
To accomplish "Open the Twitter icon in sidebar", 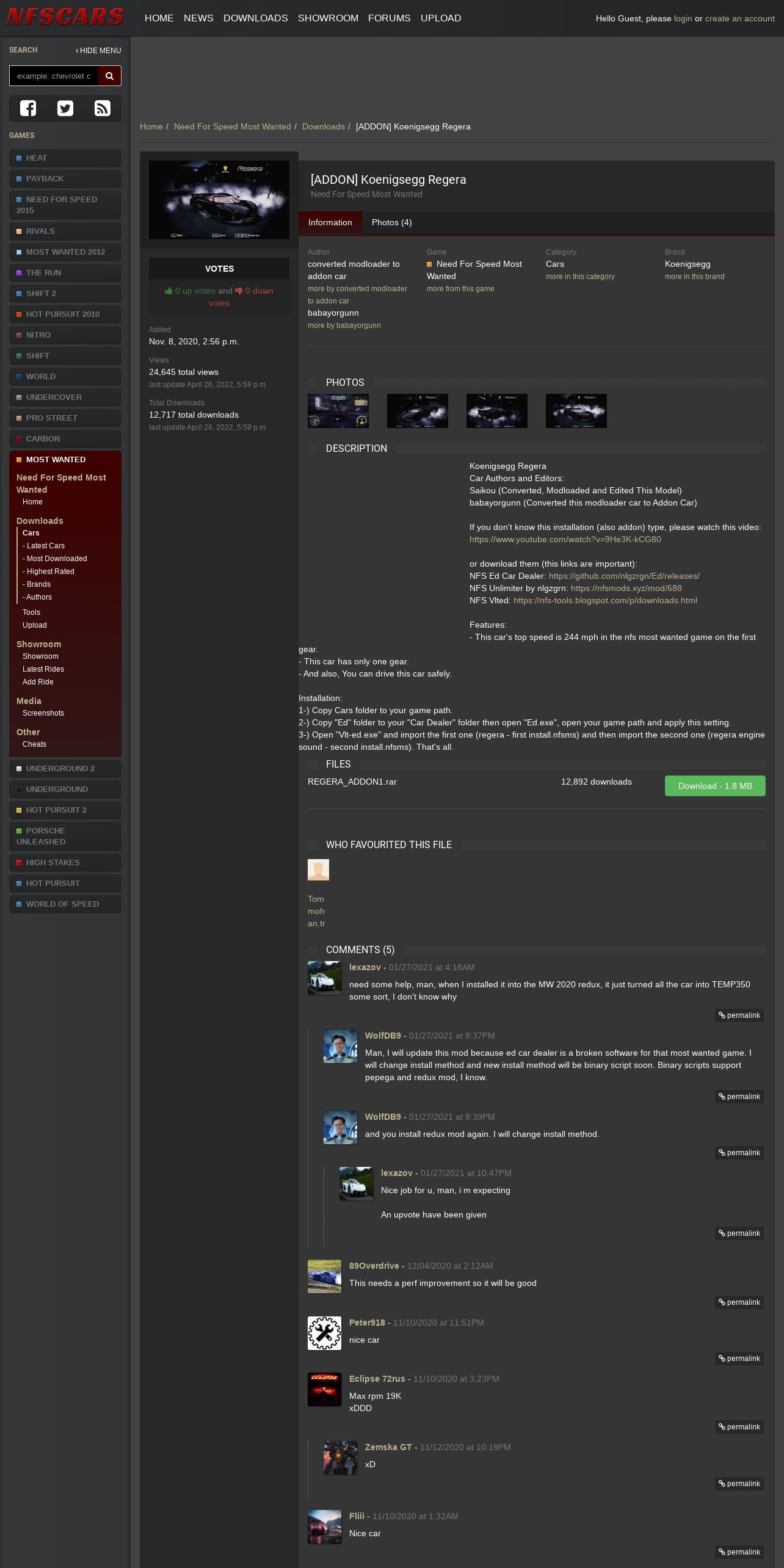I will pos(65,109).
